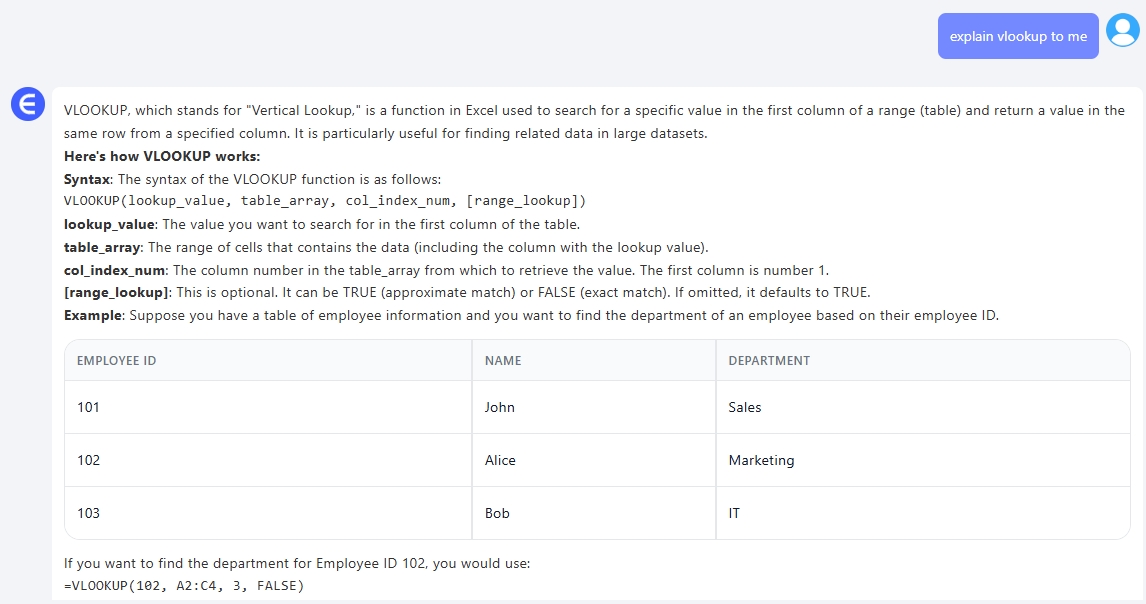This screenshot has width=1146, height=604.
Task: Select the NAME column header
Action: (503, 360)
